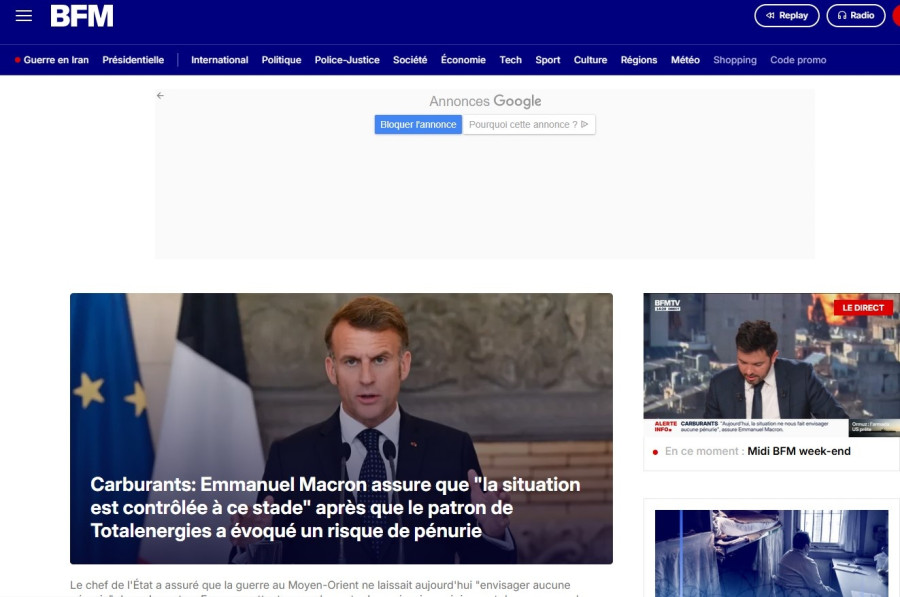Go to the International section
The image size is (900, 597).
click(x=219, y=60)
